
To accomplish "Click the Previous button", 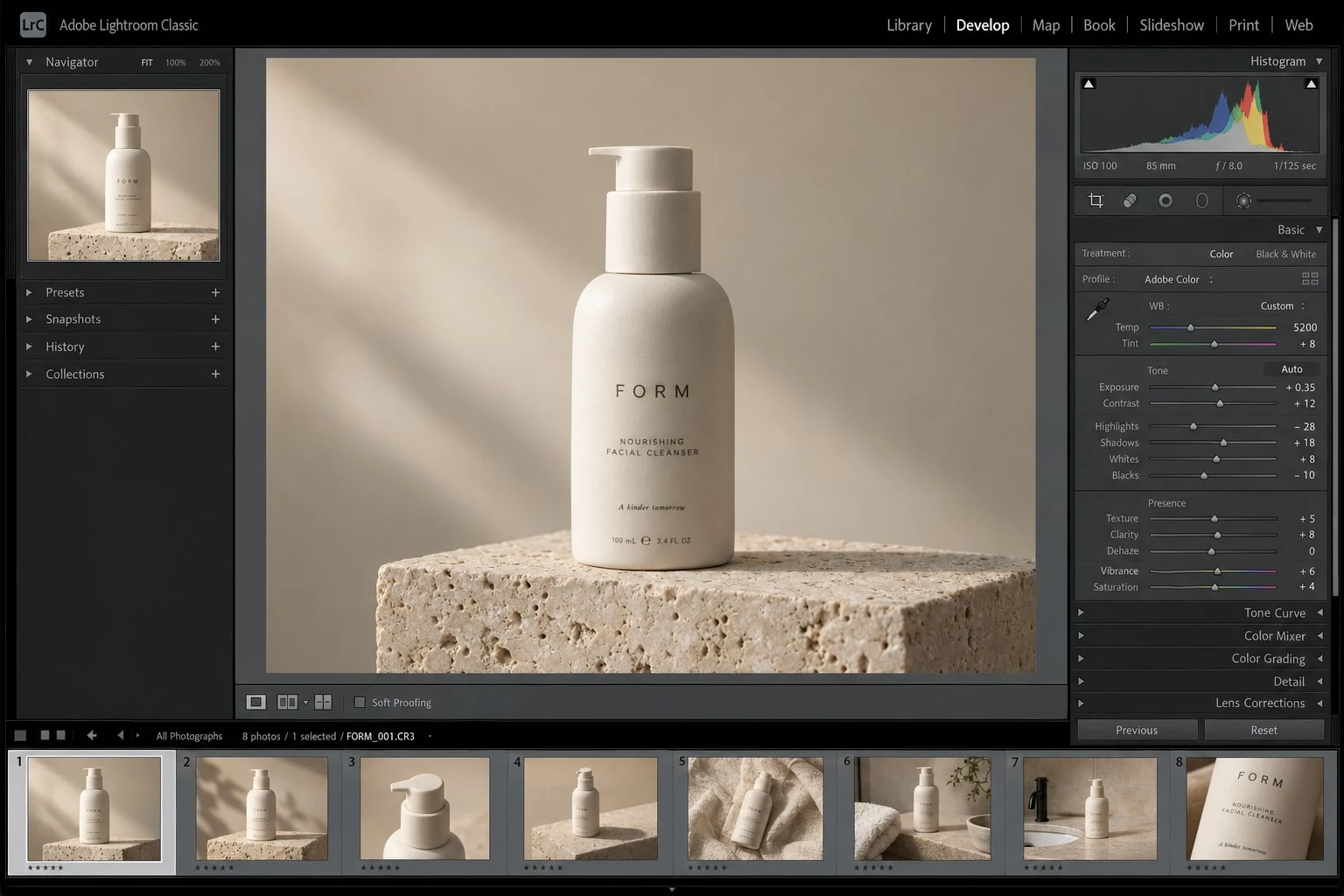I will [x=1137, y=730].
